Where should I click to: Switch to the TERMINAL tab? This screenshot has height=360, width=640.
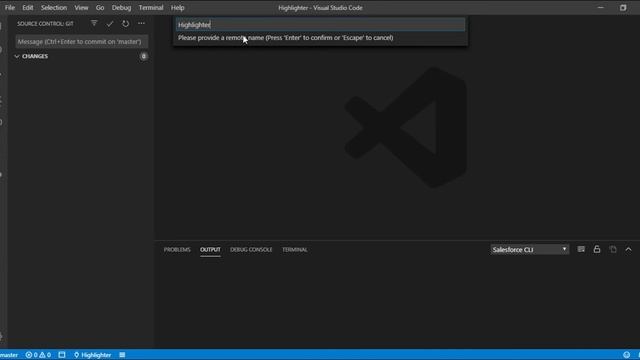tap(295, 249)
